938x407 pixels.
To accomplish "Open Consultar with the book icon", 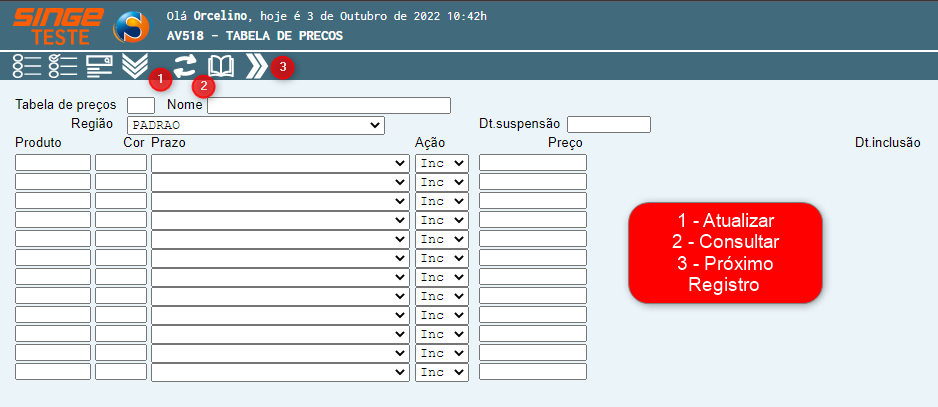I will [221, 67].
